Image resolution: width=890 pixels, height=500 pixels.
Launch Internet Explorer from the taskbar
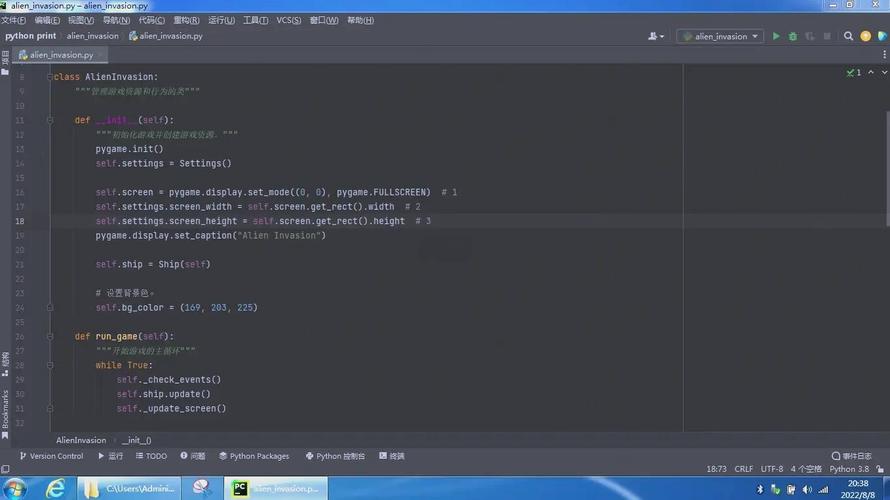[55, 489]
